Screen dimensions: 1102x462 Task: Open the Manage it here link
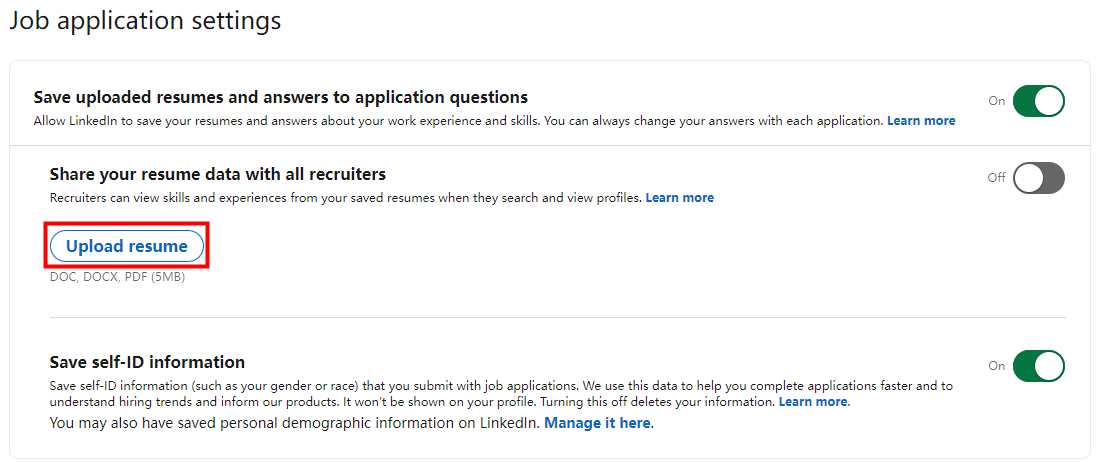[597, 423]
